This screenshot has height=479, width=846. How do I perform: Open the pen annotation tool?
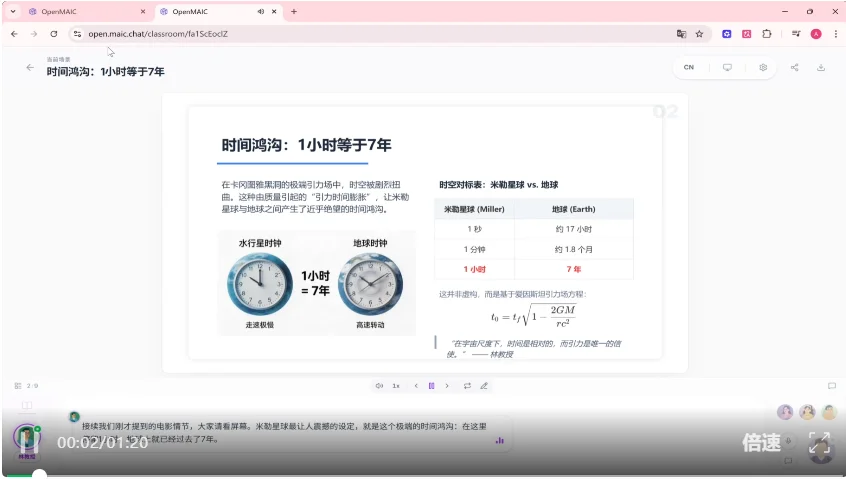(x=484, y=386)
